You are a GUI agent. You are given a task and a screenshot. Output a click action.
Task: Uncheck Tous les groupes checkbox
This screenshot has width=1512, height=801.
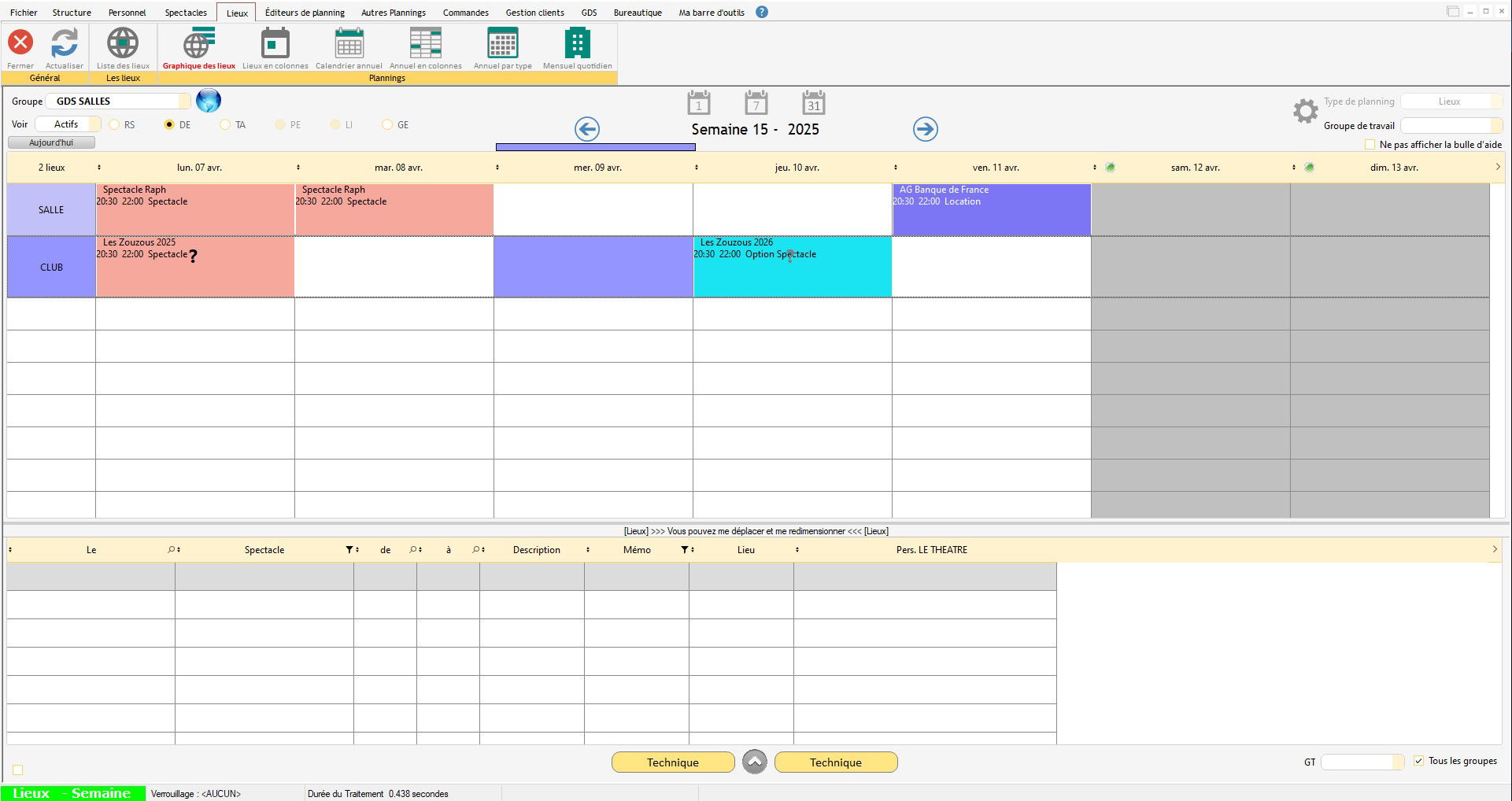point(1418,761)
